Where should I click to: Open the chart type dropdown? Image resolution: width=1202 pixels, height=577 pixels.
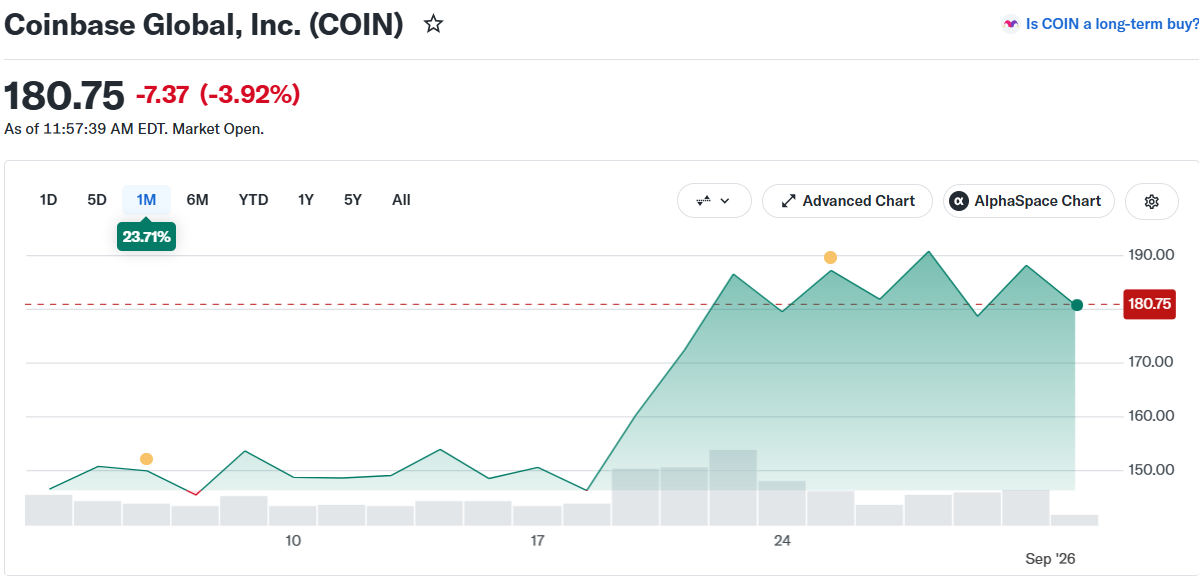pos(713,201)
